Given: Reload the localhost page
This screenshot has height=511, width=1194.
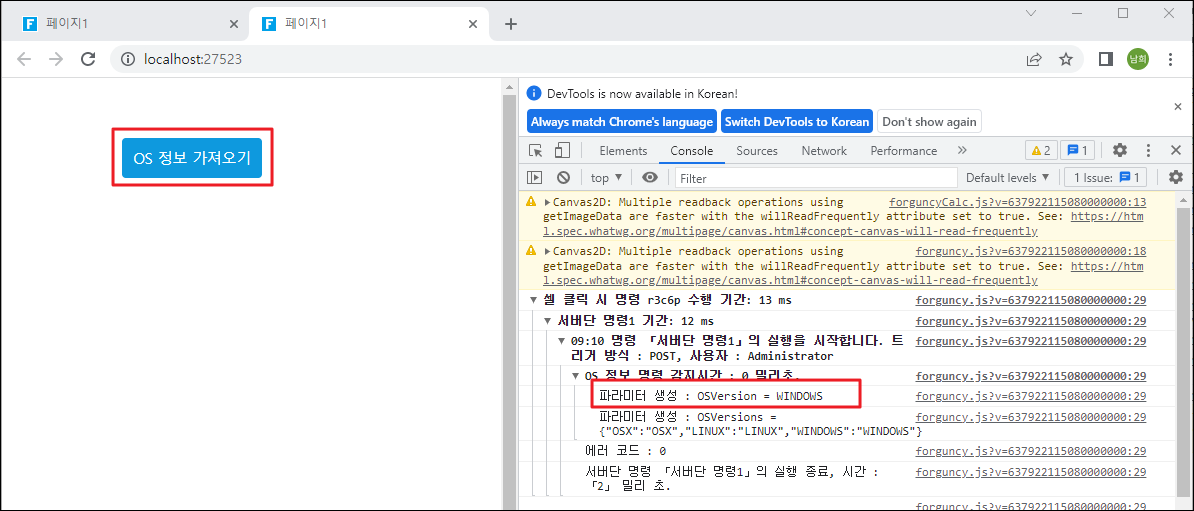Looking at the screenshot, I should (88, 59).
